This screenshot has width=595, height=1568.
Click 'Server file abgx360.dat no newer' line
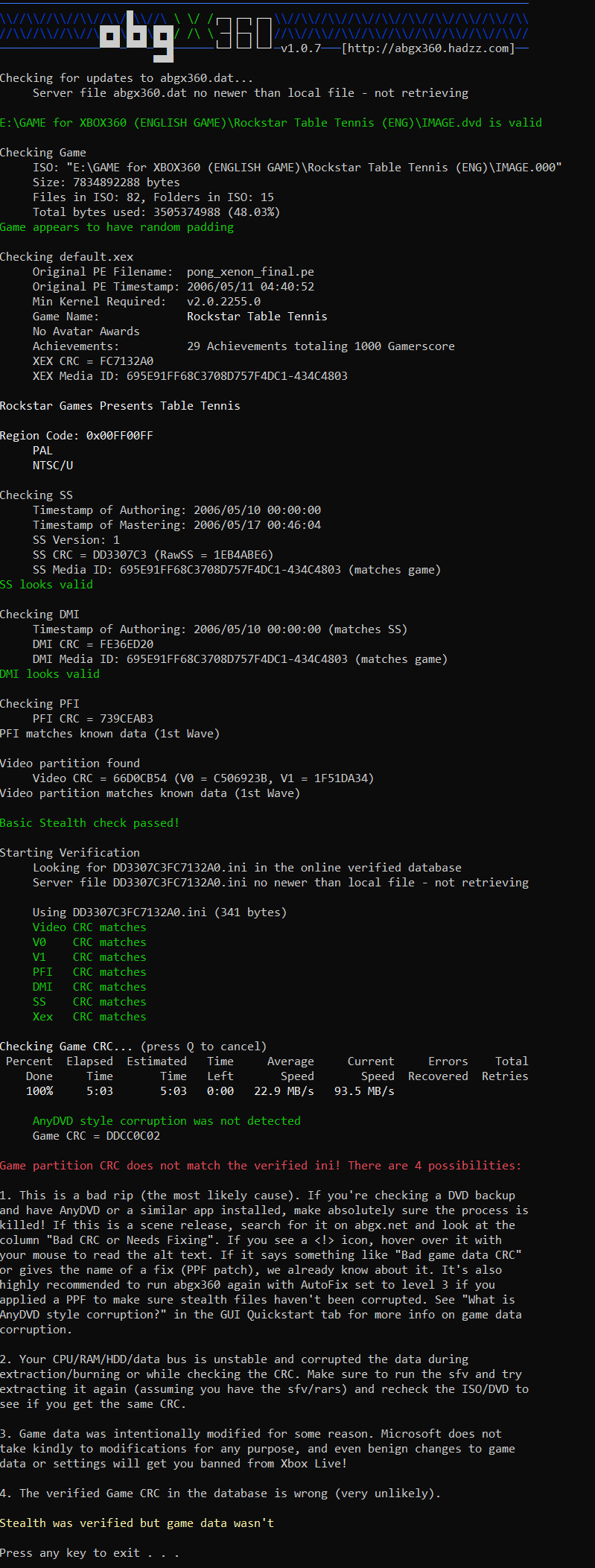coord(250,93)
